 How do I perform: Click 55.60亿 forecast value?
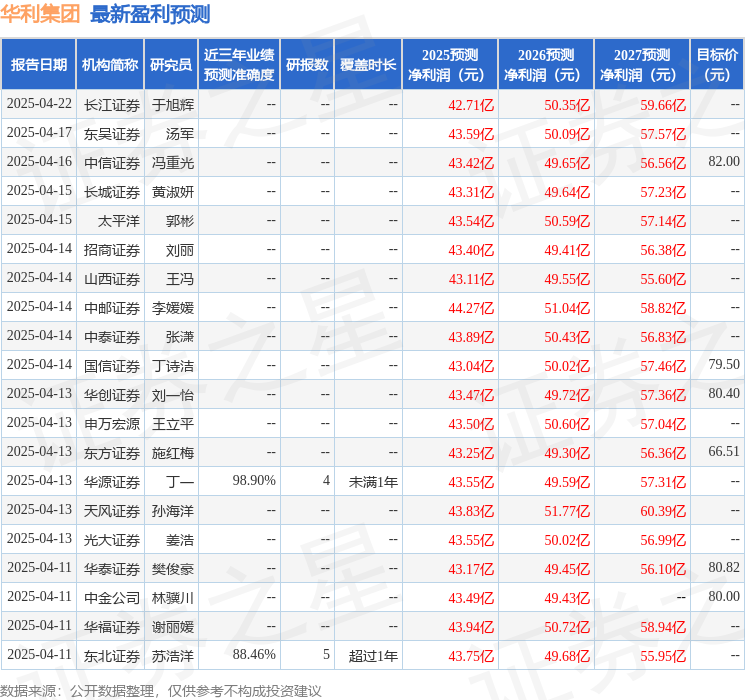pyautogui.click(x=663, y=279)
